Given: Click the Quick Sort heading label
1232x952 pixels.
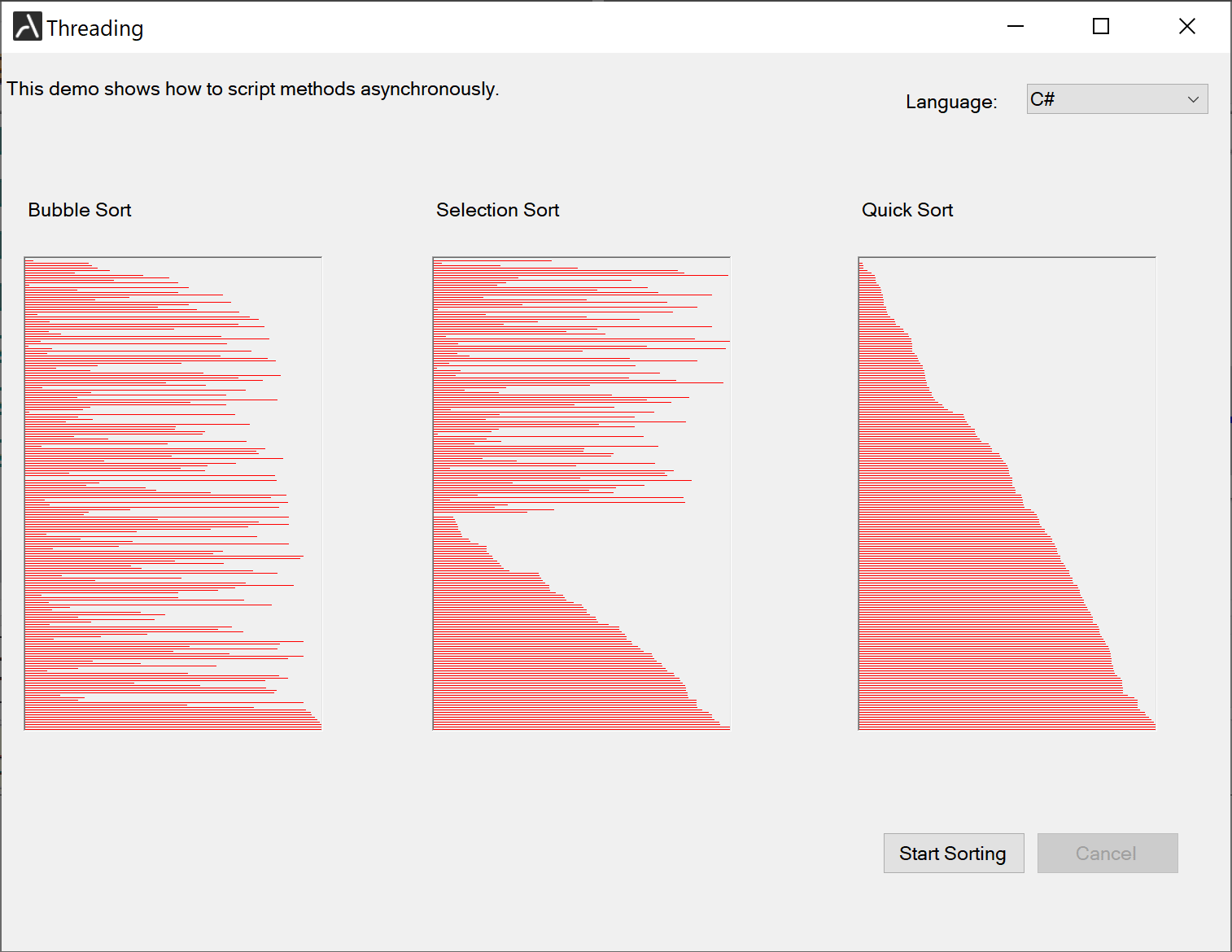Looking at the screenshot, I should click(x=907, y=210).
